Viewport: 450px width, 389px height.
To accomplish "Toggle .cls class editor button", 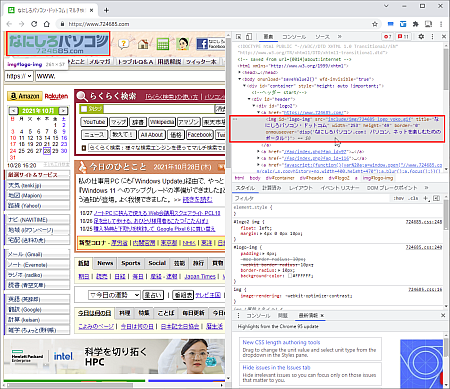I will point(414,198).
